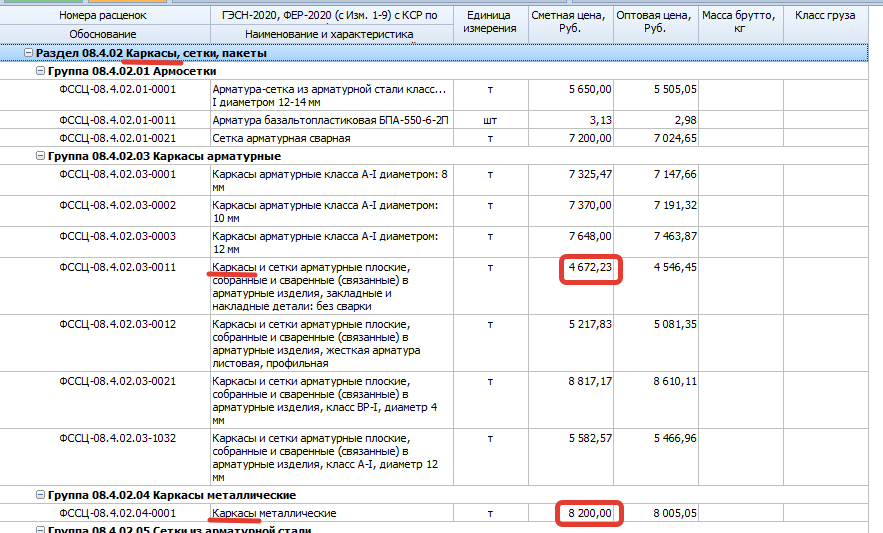Collapse Группа 08.4.02.04 Каркасы металлические
The width and height of the screenshot is (883, 533).
40,495
